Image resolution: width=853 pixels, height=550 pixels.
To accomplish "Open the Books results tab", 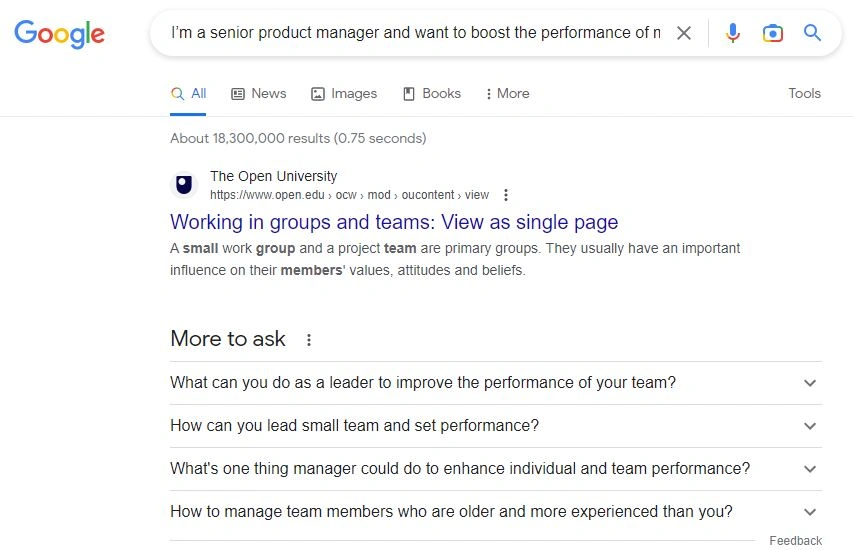I will coord(432,94).
